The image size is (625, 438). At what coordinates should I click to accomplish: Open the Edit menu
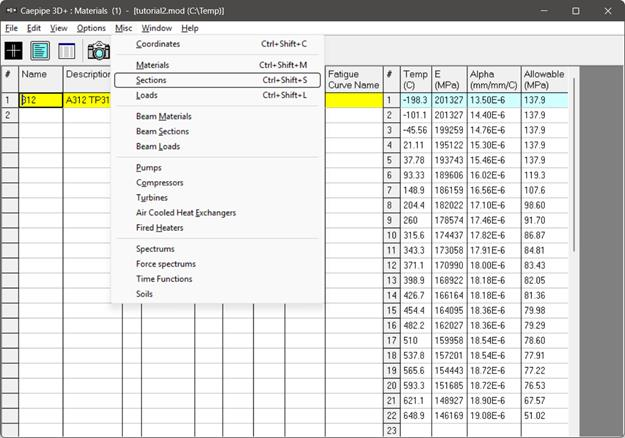(x=34, y=28)
